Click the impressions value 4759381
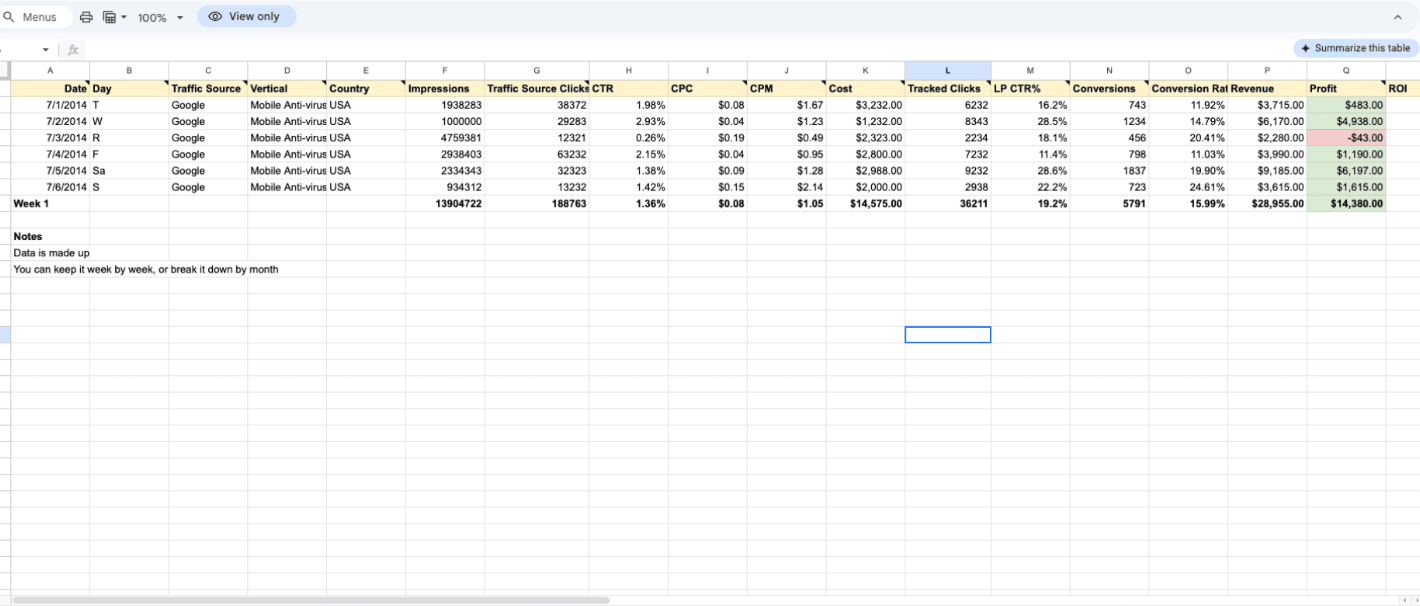The height and width of the screenshot is (606, 1420). [x=445, y=138]
